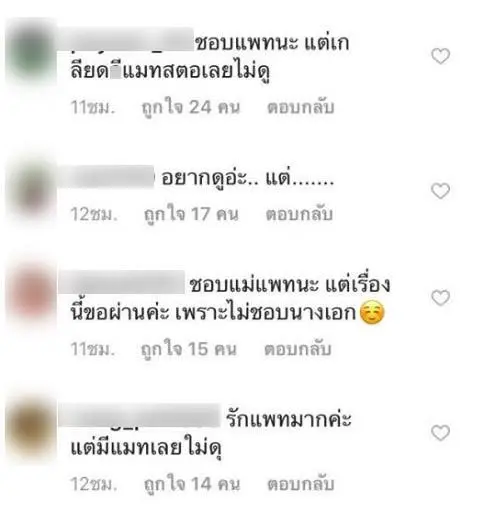
Task: View who liked the 15-likes comment
Action: 189,349
